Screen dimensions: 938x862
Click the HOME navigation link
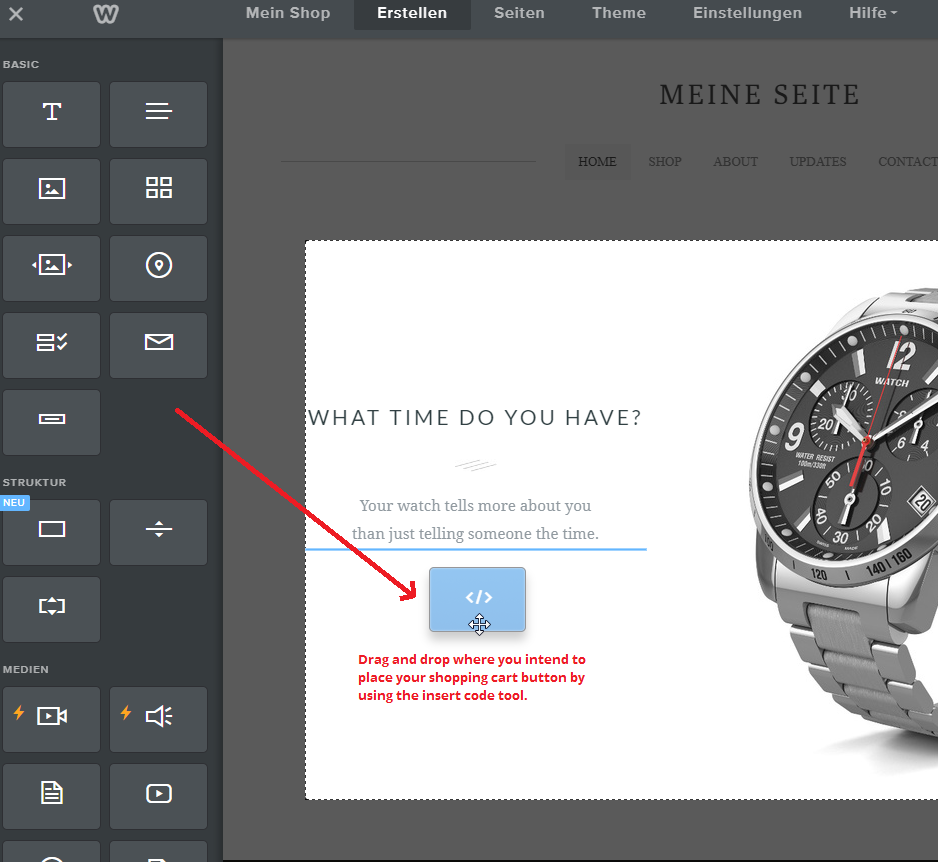[597, 162]
